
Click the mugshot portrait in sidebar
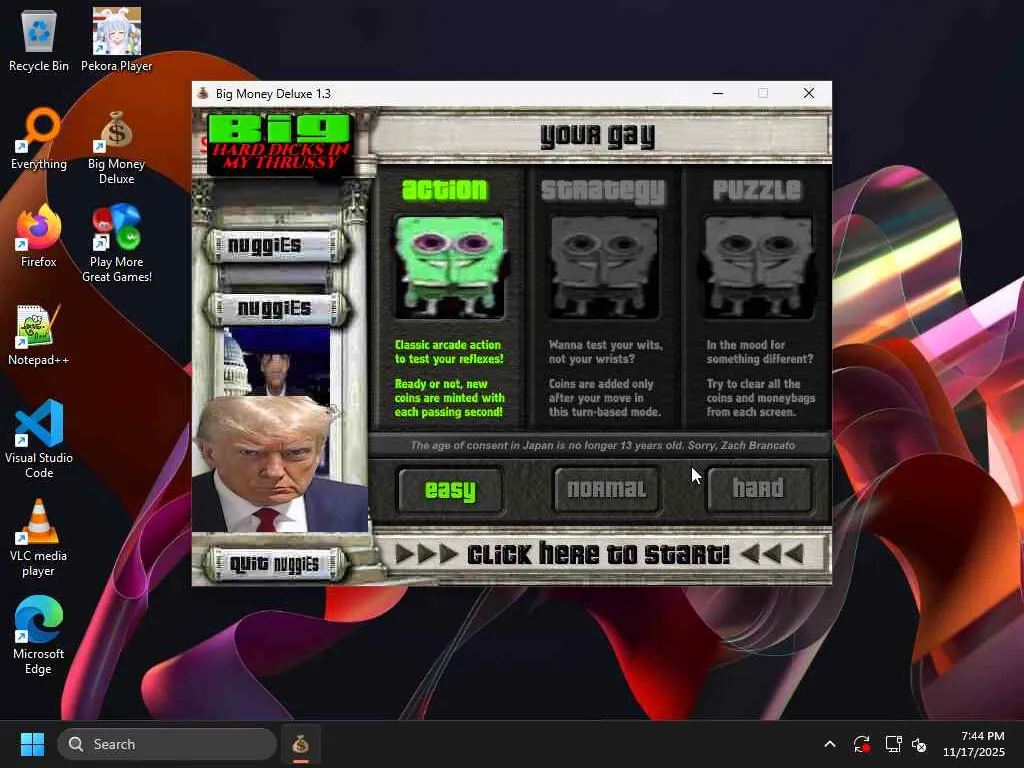pyautogui.click(x=280, y=464)
